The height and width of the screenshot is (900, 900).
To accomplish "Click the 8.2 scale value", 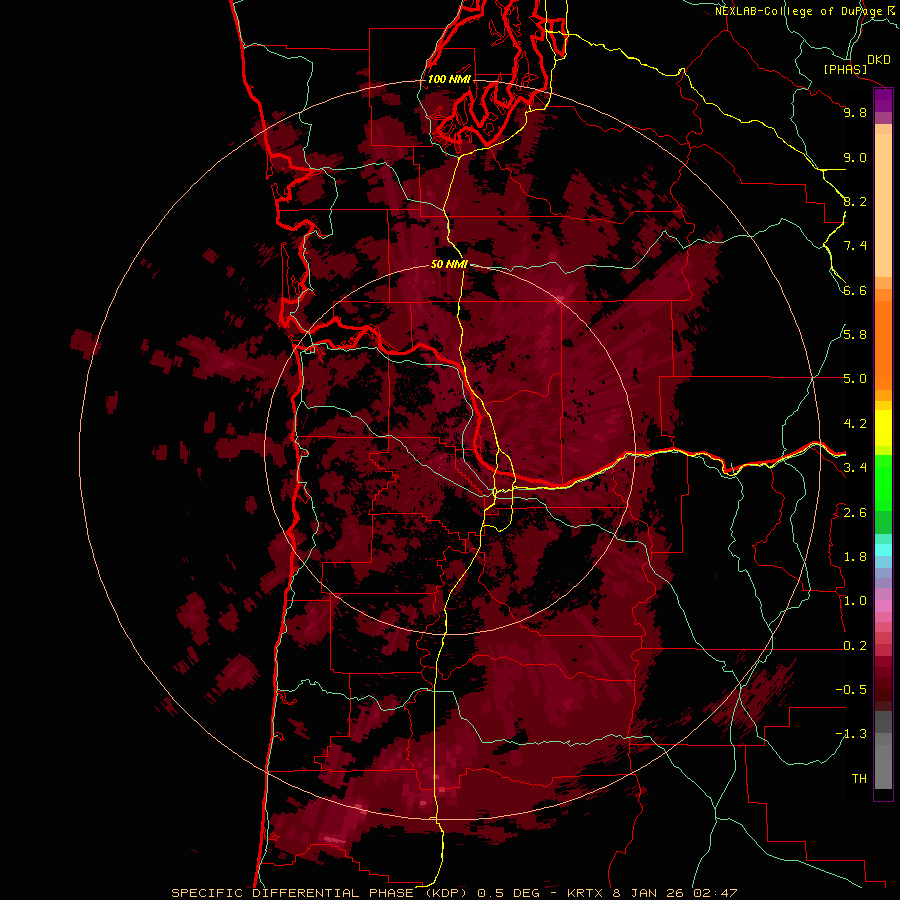I will pos(855,201).
